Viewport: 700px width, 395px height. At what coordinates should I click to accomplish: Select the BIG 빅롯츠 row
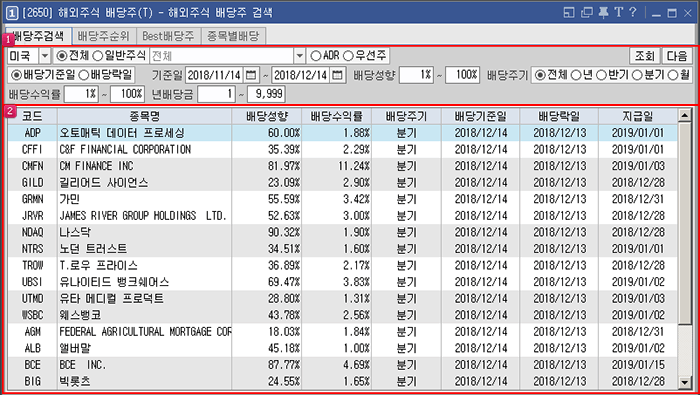point(342,381)
